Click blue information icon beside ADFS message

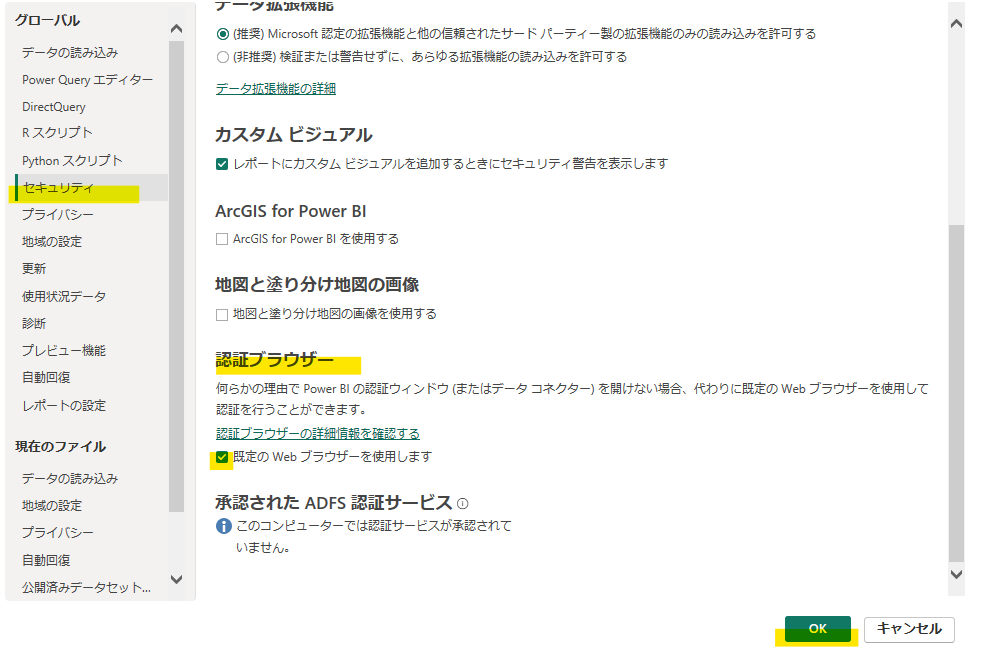[x=224, y=526]
